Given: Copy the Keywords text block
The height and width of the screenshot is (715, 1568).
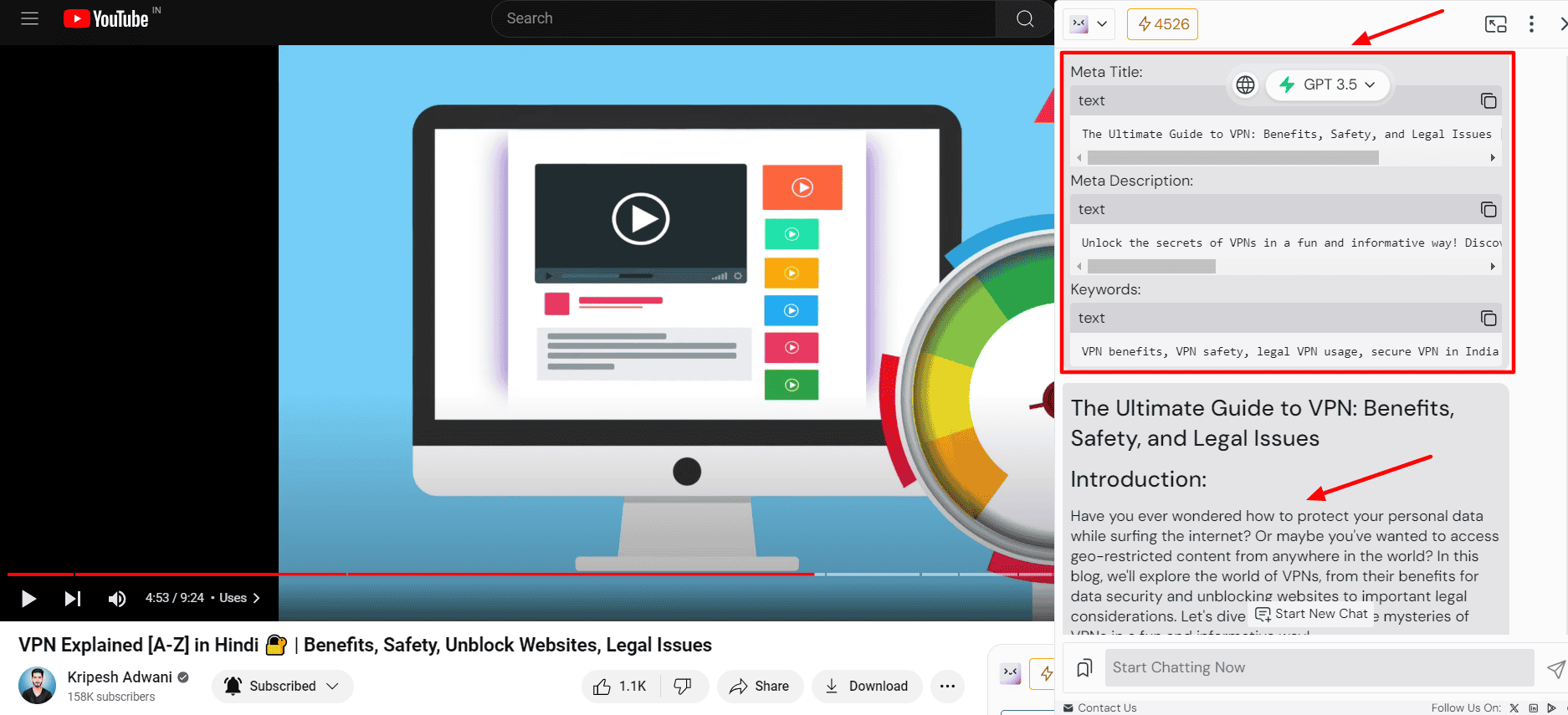Looking at the screenshot, I should 1488,319.
